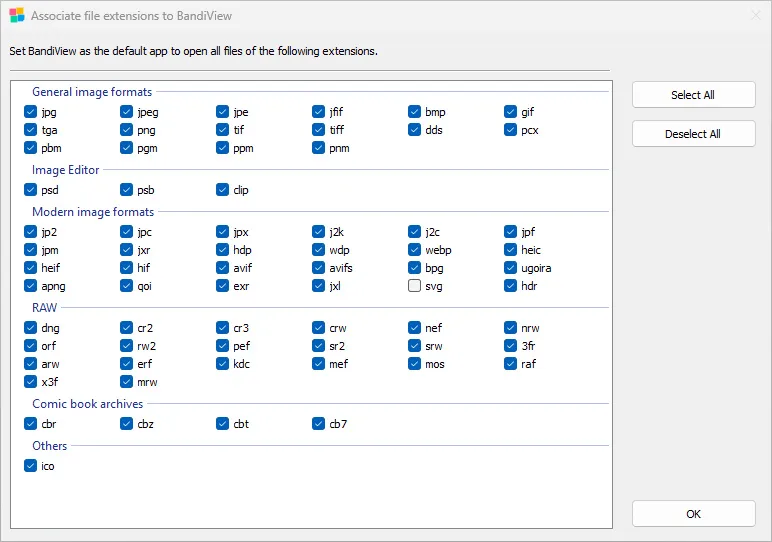
Task: Uncheck the psd extension
Action: [31, 190]
